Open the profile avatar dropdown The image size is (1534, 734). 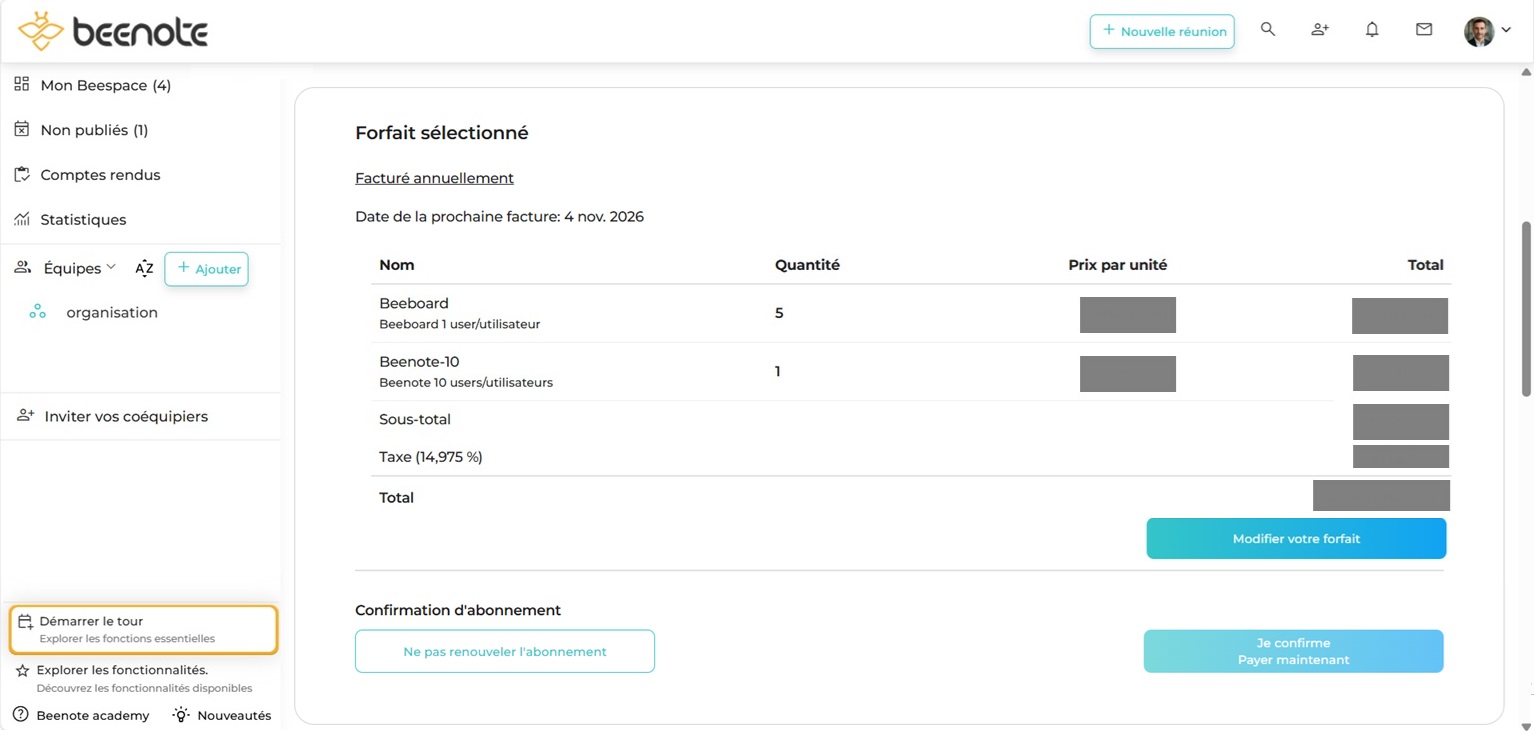pyautogui.click(x=1487, y=31)
